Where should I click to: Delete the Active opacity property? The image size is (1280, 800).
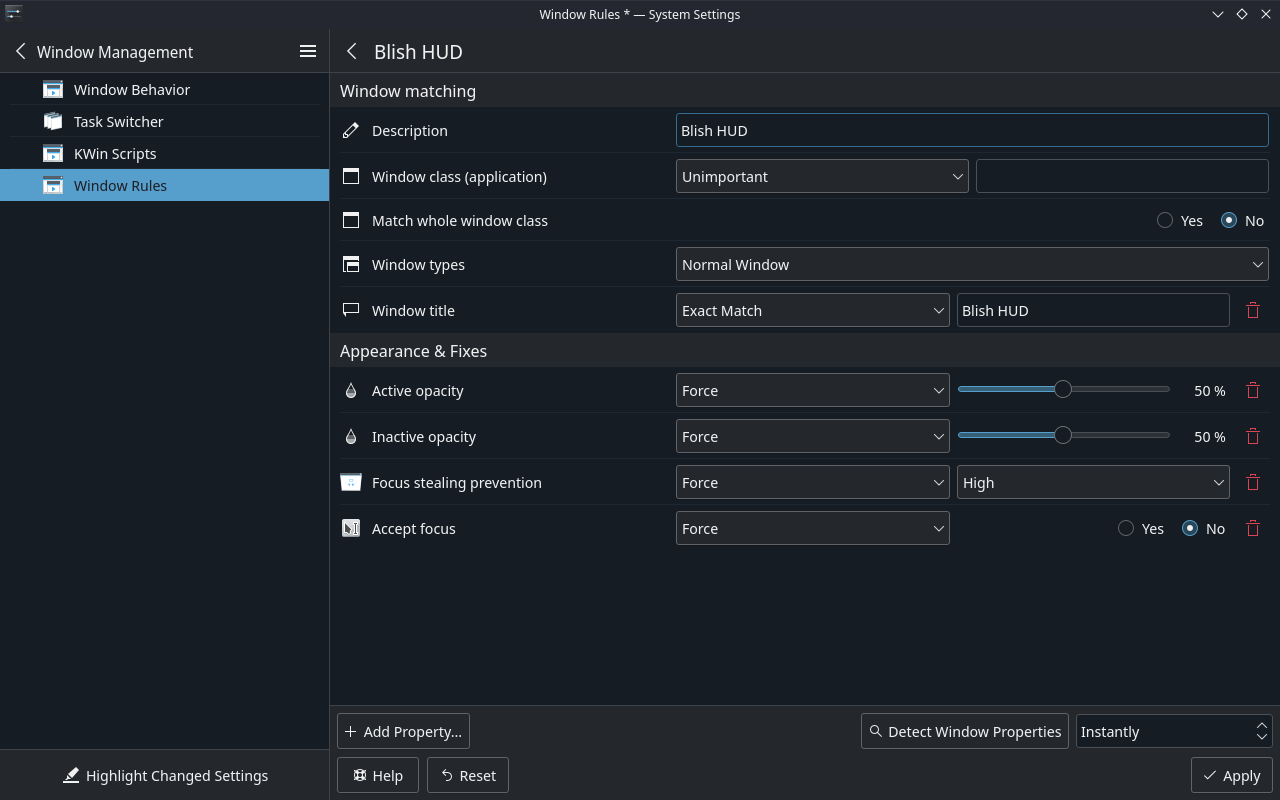click(x=1253, y=390)
